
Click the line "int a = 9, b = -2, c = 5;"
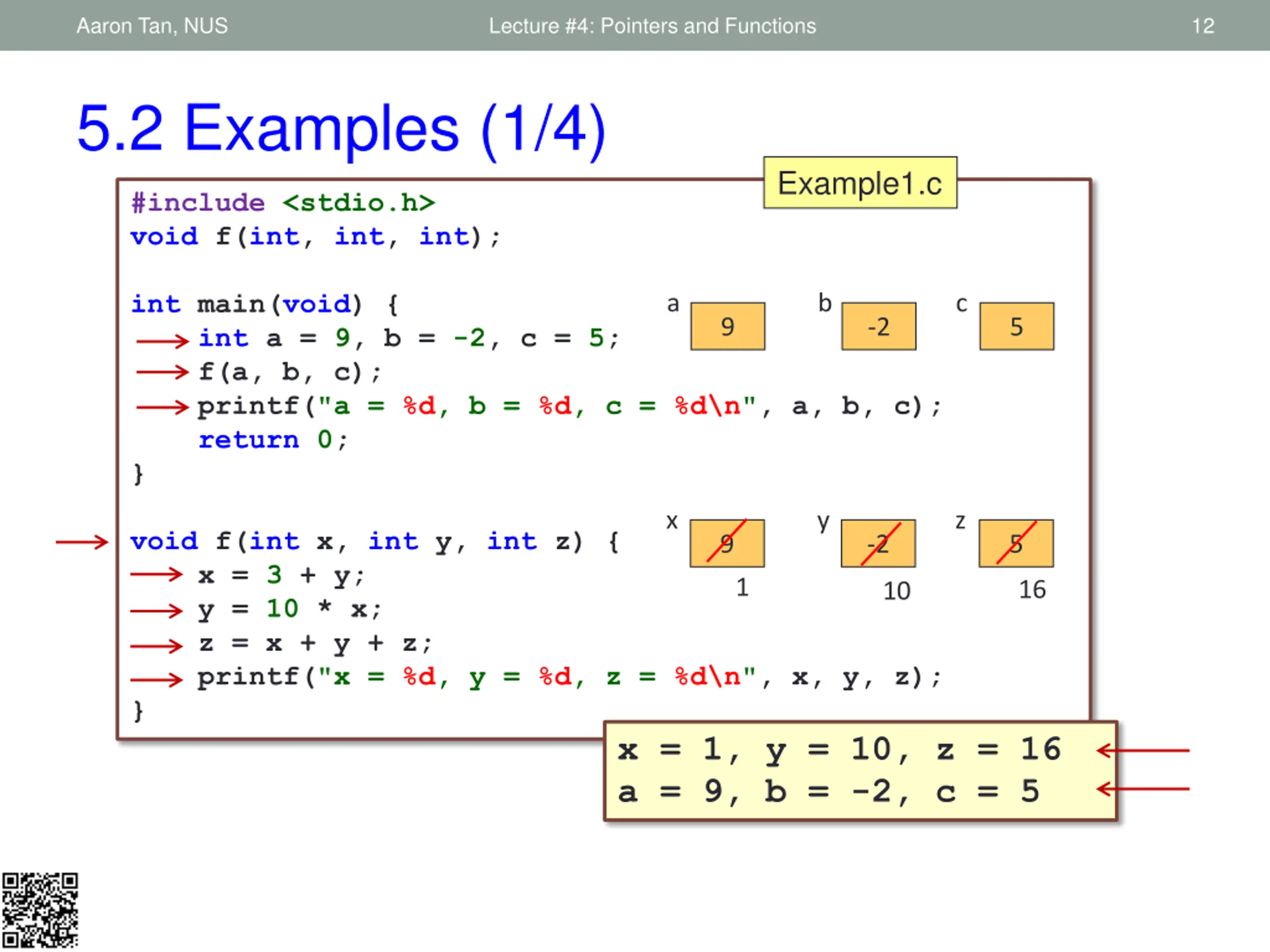click(x=408, y=339)
